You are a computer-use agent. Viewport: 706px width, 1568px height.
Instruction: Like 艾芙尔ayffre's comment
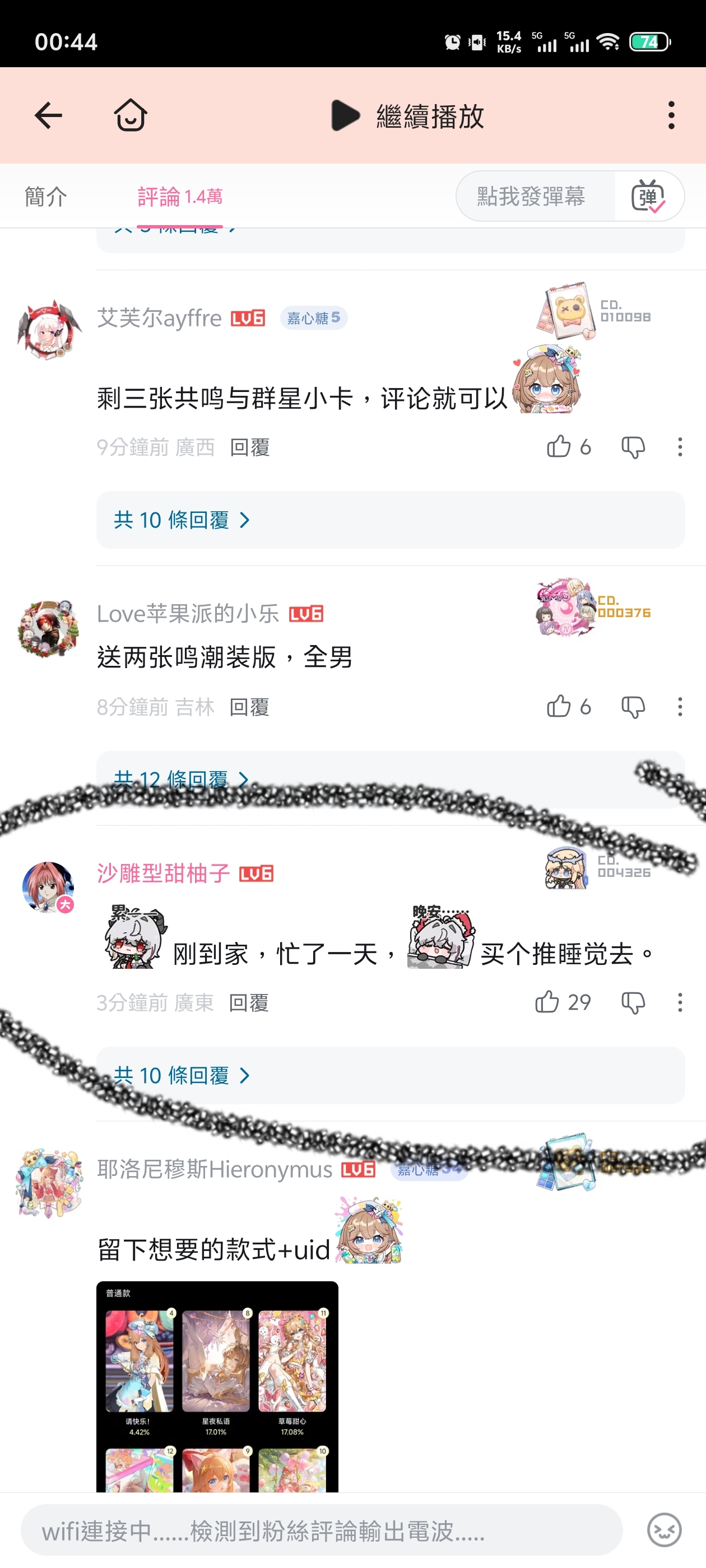point(559,447)
